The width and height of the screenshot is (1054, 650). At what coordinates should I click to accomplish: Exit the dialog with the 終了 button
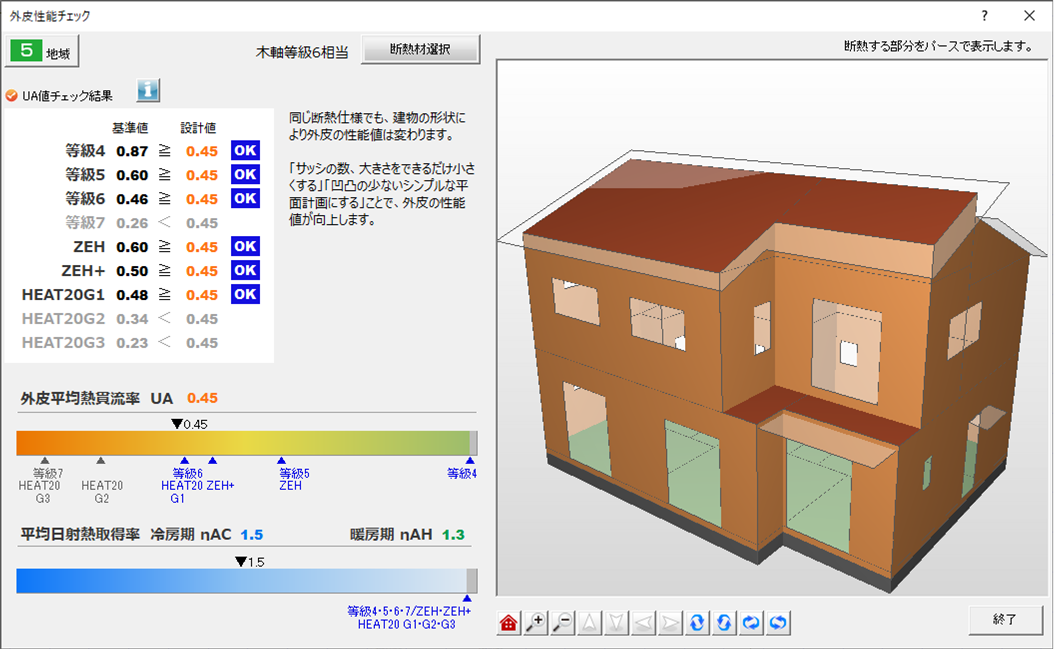point(1006,621)
